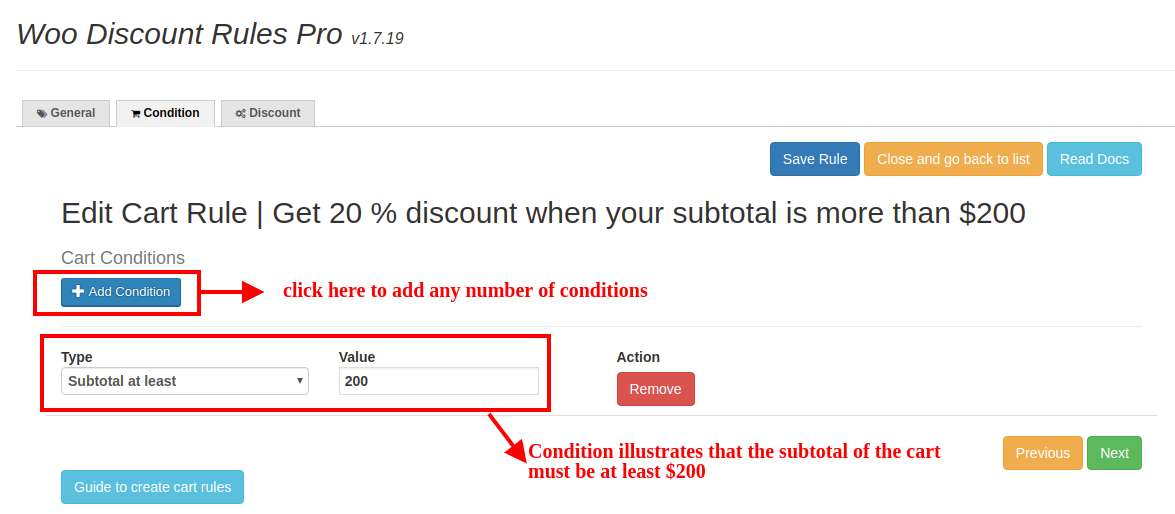The width and height of the screenshot is (1175, 514).
Task: Proceed with the green Next button
Action: tap(1114, 453)
